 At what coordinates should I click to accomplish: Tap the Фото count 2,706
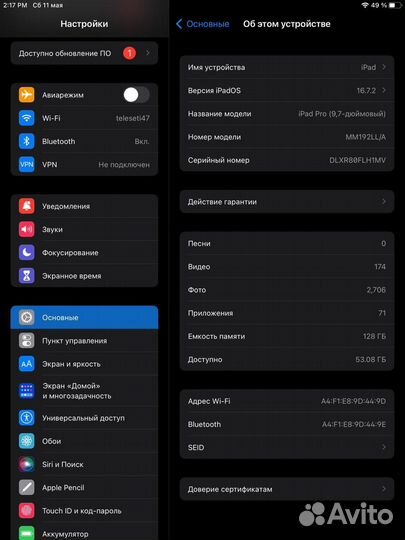(376, 290)
